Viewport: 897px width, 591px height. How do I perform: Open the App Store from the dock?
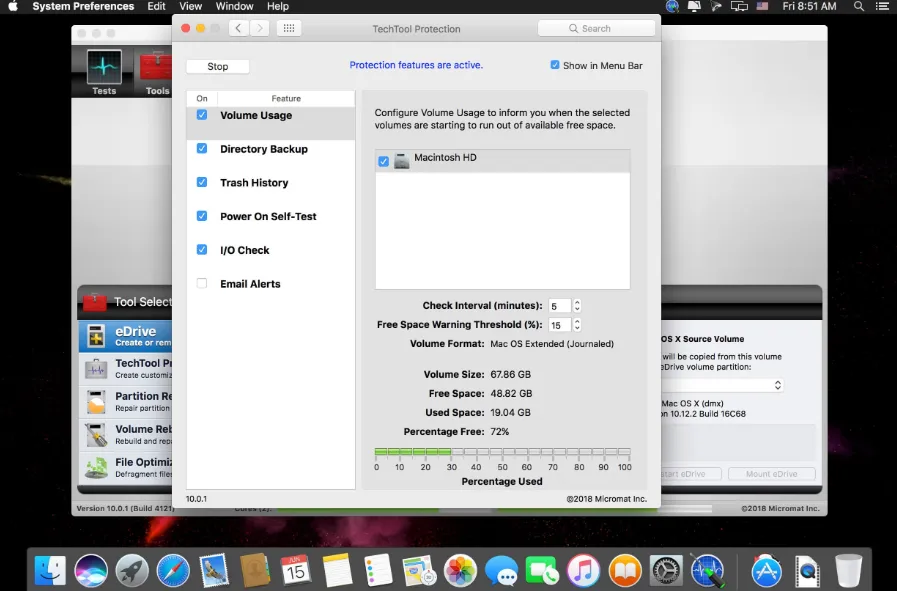pyautogui.click(x=767, y=570)
